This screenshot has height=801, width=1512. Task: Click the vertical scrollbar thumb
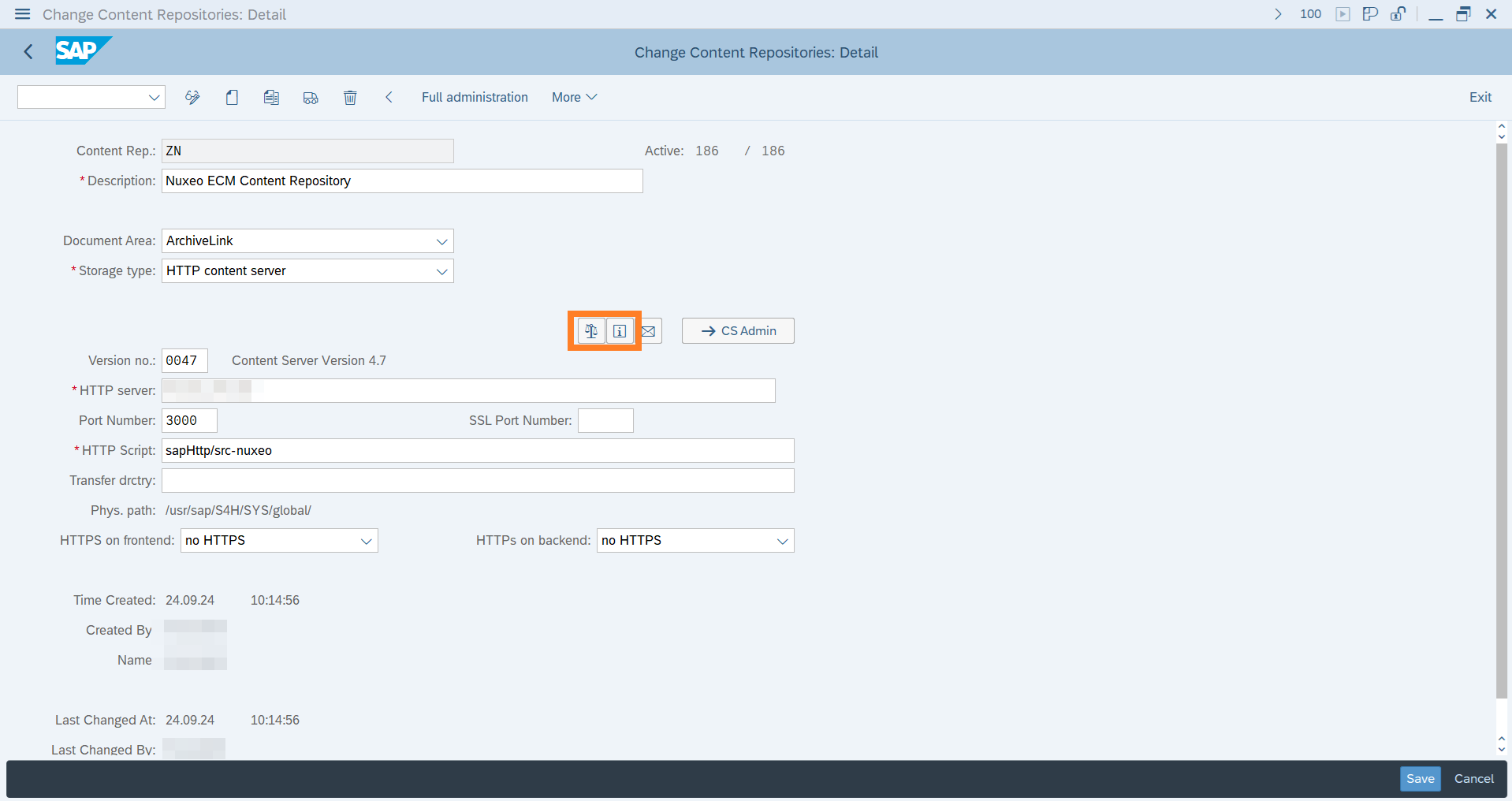[1502, 421]
